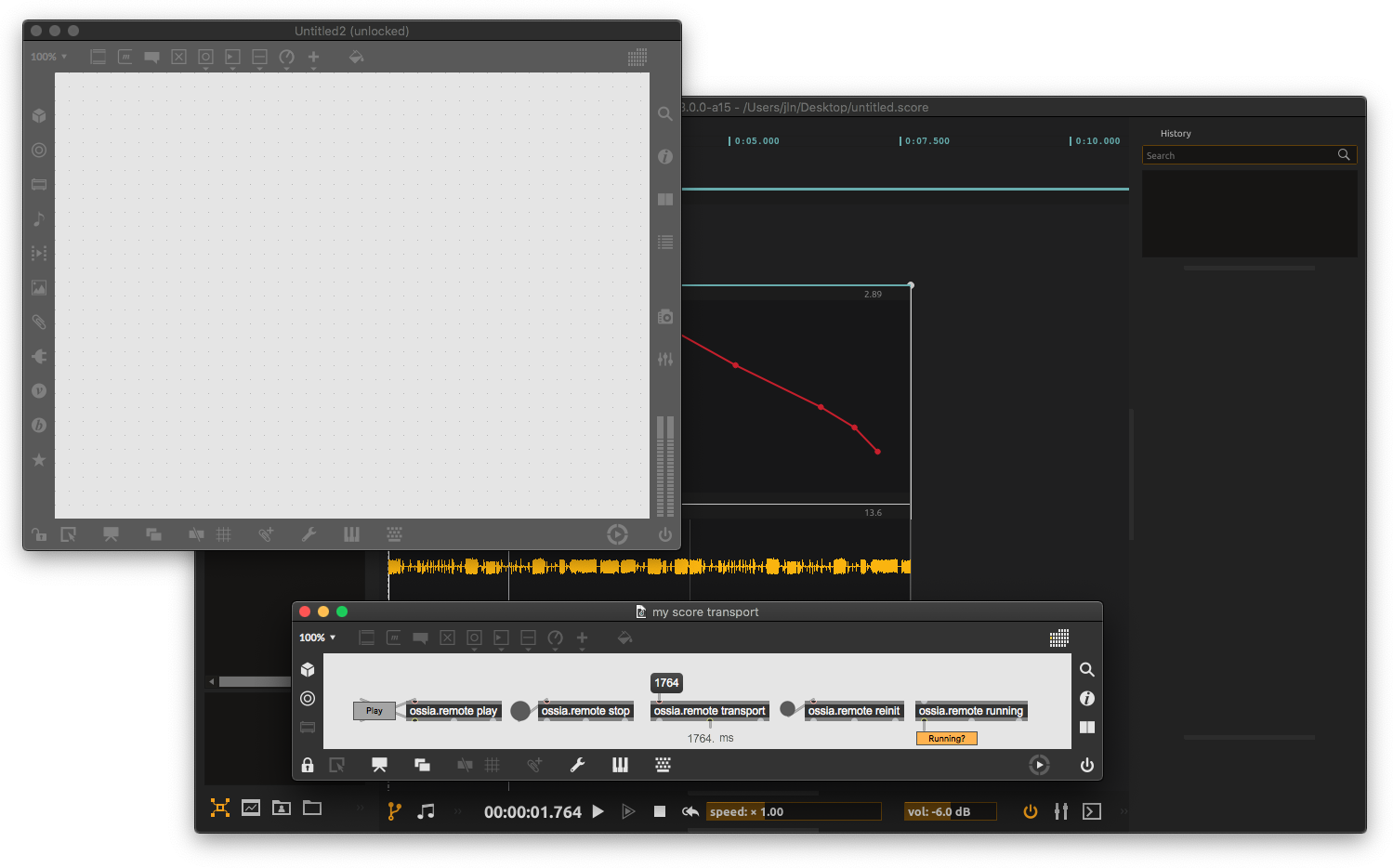Viewport: 1393px width, 868px height.
Task: Click the vol: -6.0 dB slider
Action: coord(949,811)
